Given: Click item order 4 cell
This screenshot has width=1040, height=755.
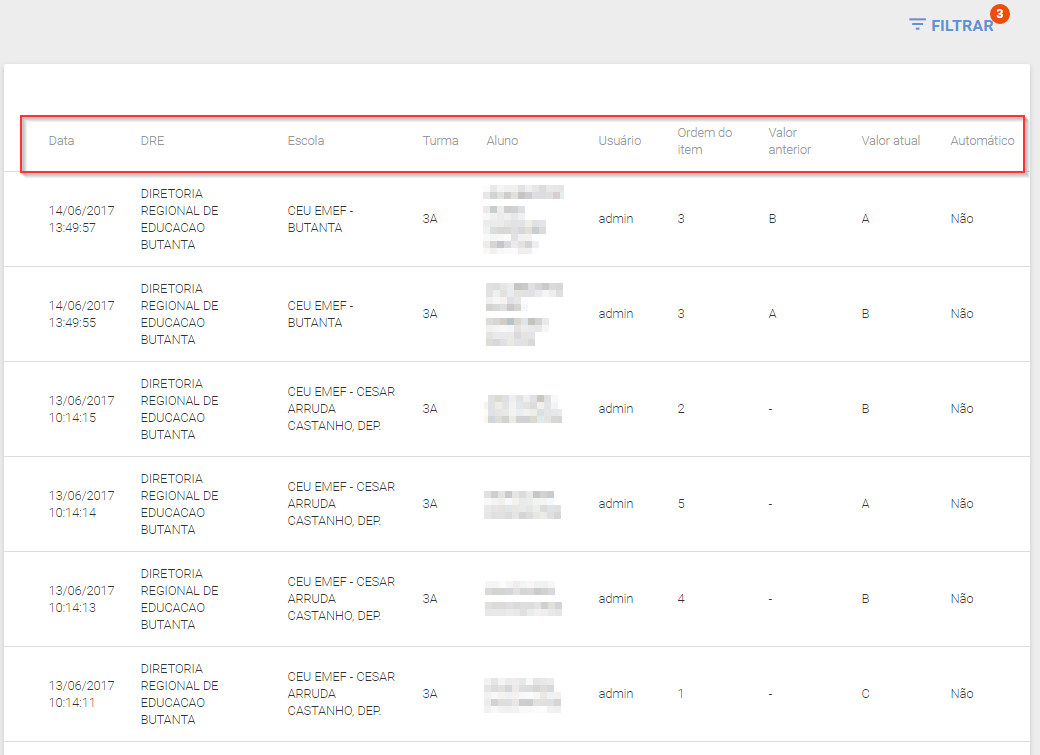Looking at the screenshot, I should [x=681, y=598].
